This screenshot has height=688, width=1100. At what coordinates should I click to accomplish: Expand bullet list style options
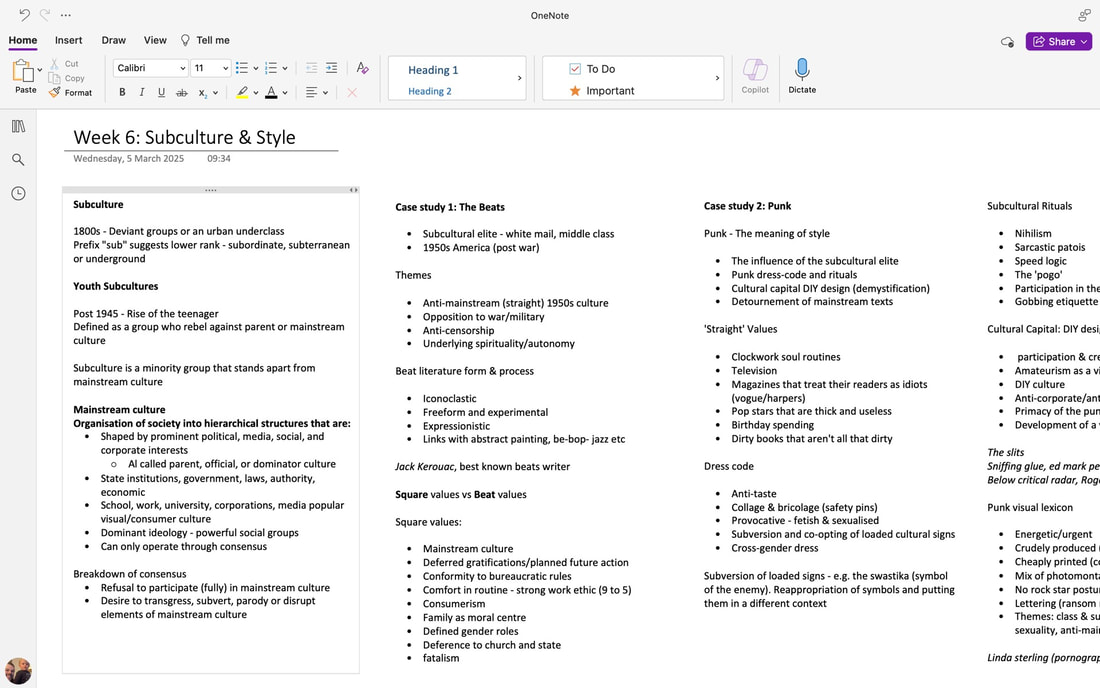click(256, 69)
